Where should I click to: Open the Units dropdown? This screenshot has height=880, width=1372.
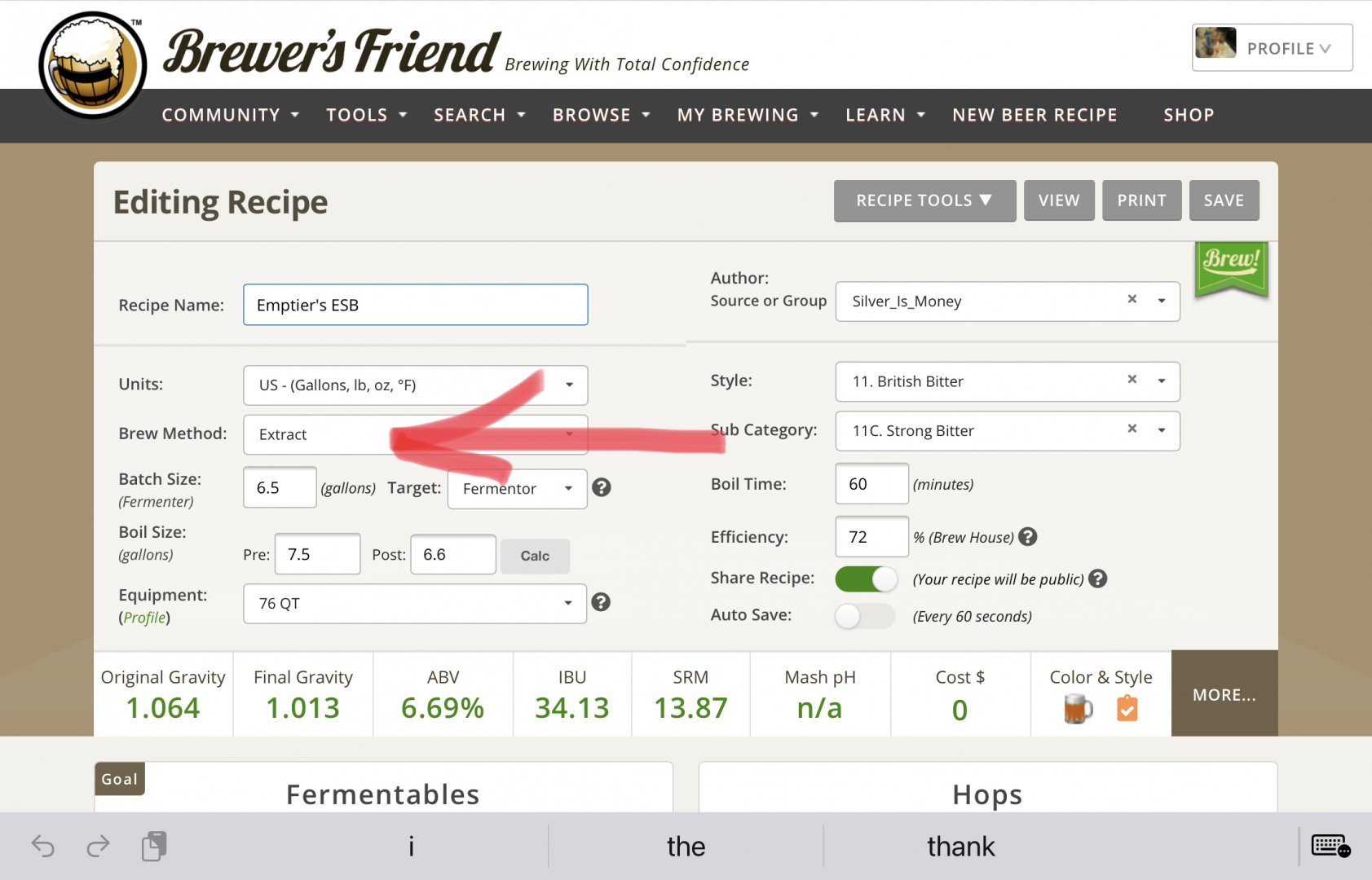415,385
